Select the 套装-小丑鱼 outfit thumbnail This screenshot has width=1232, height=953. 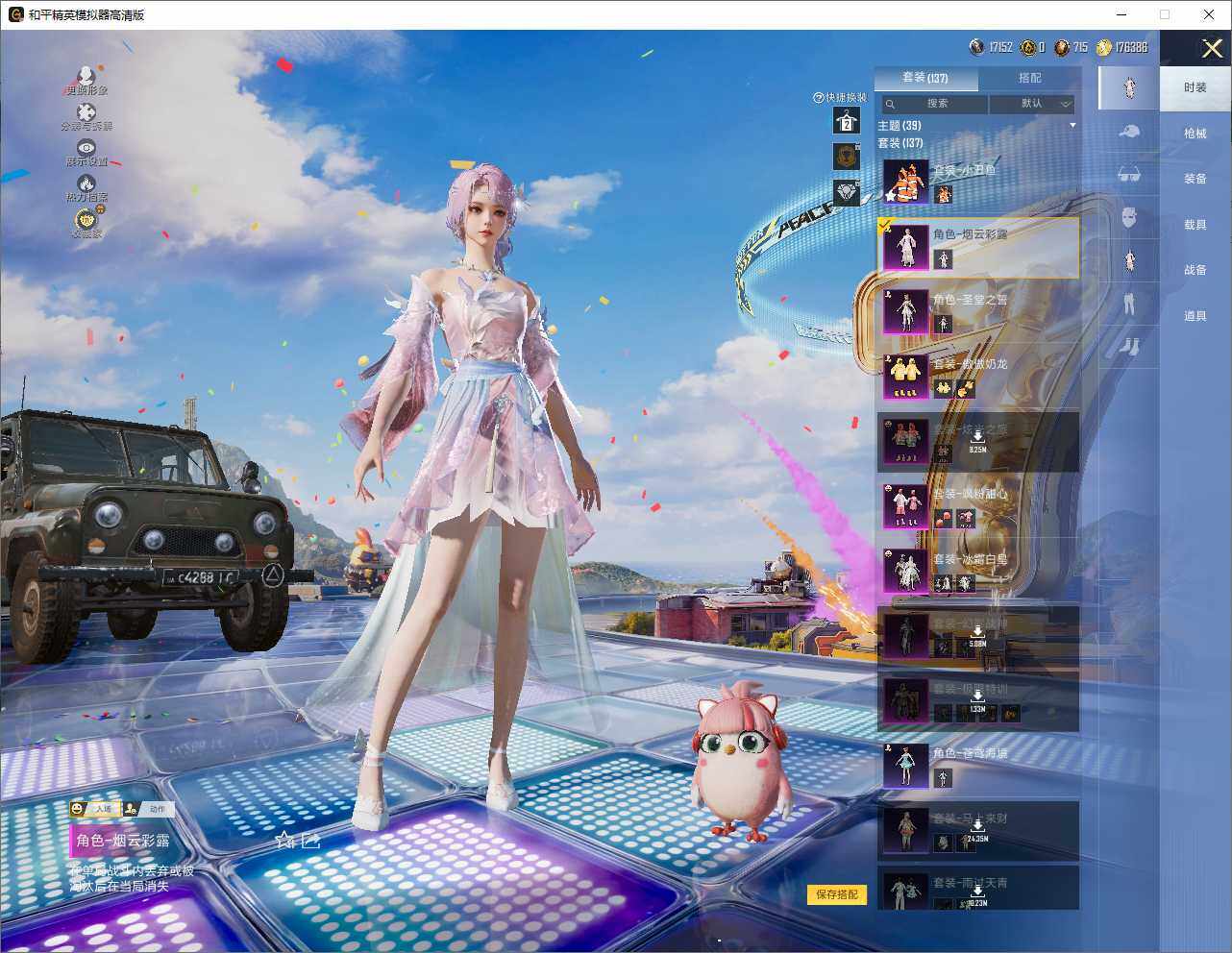click(x=905, y=182)
